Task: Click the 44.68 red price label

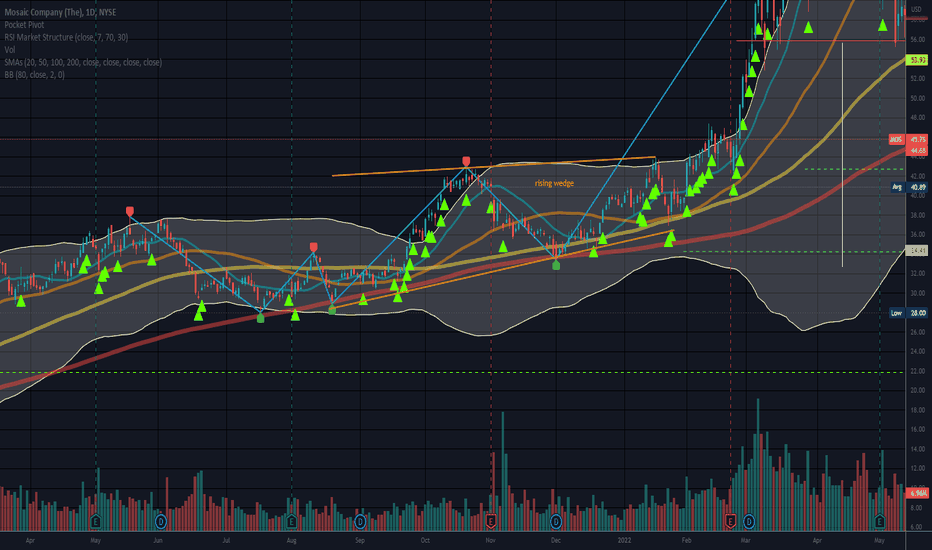Action: click(x=918, y=150)
